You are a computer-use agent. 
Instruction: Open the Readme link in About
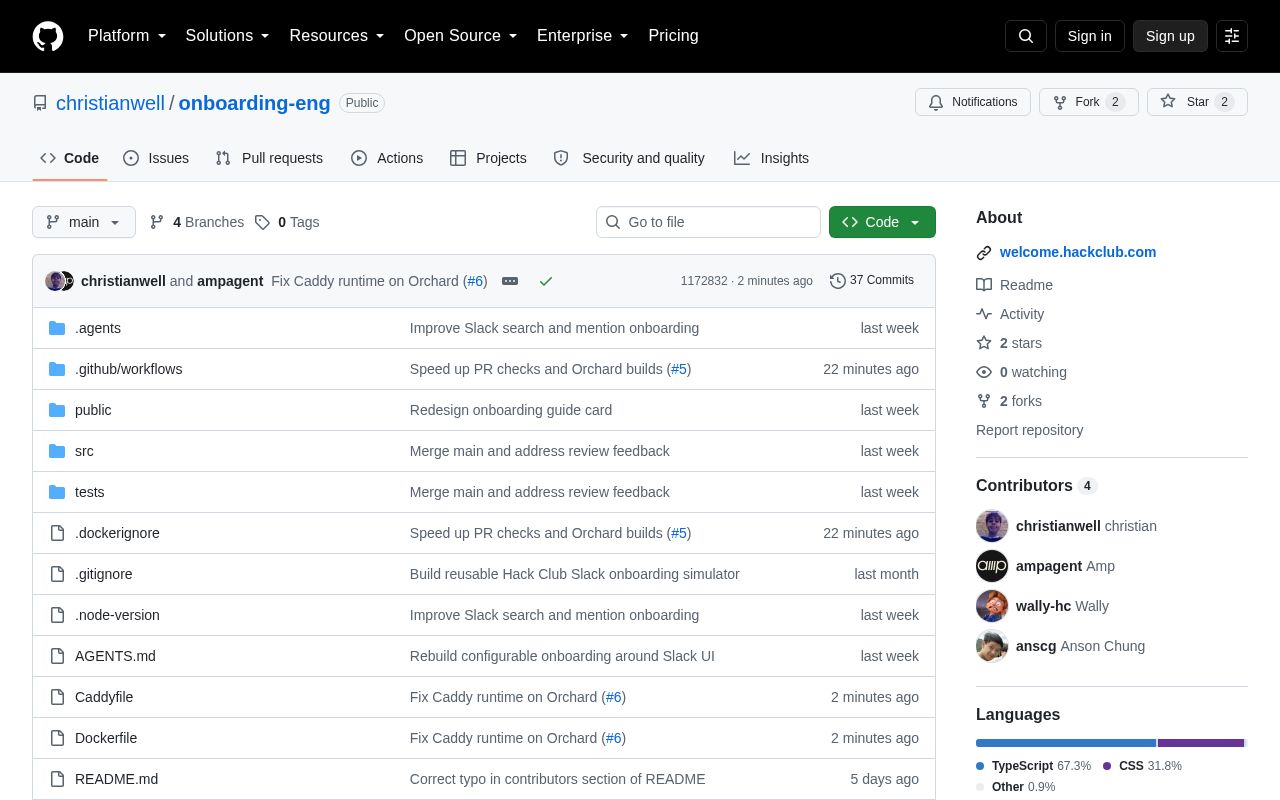[1014, 285]
